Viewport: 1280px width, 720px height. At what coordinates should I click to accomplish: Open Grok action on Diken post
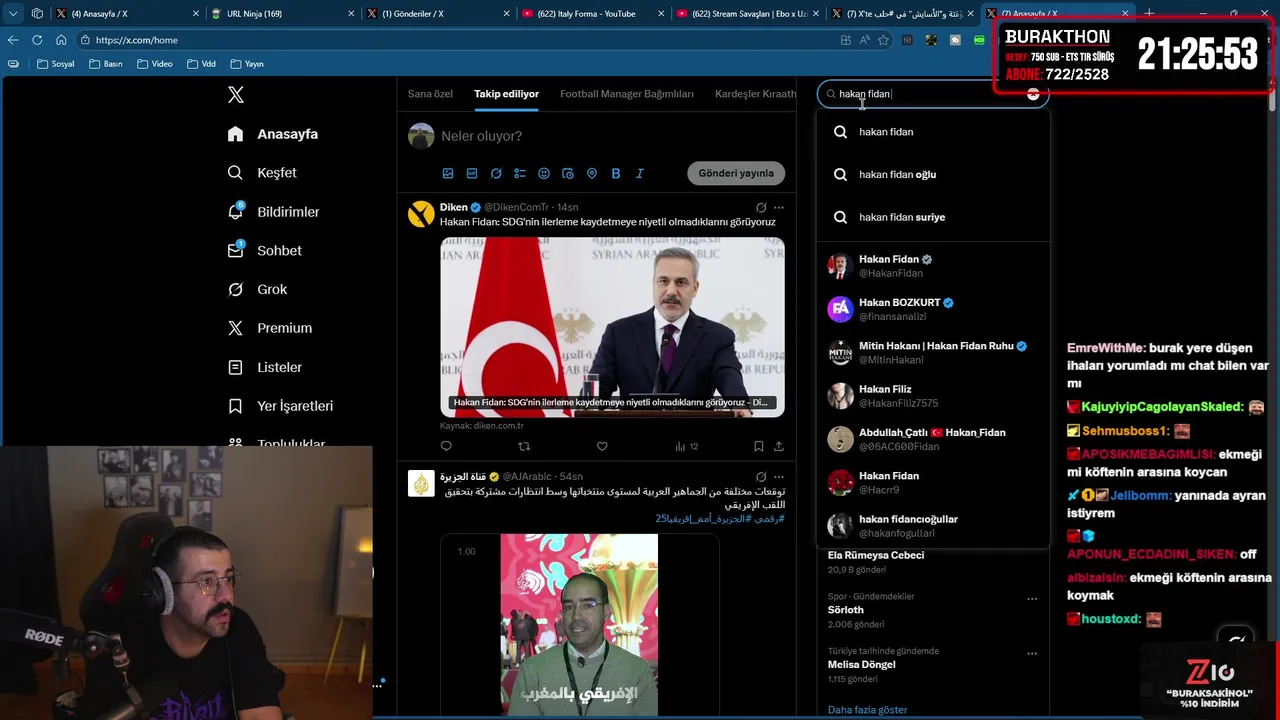tap(761, 208)
